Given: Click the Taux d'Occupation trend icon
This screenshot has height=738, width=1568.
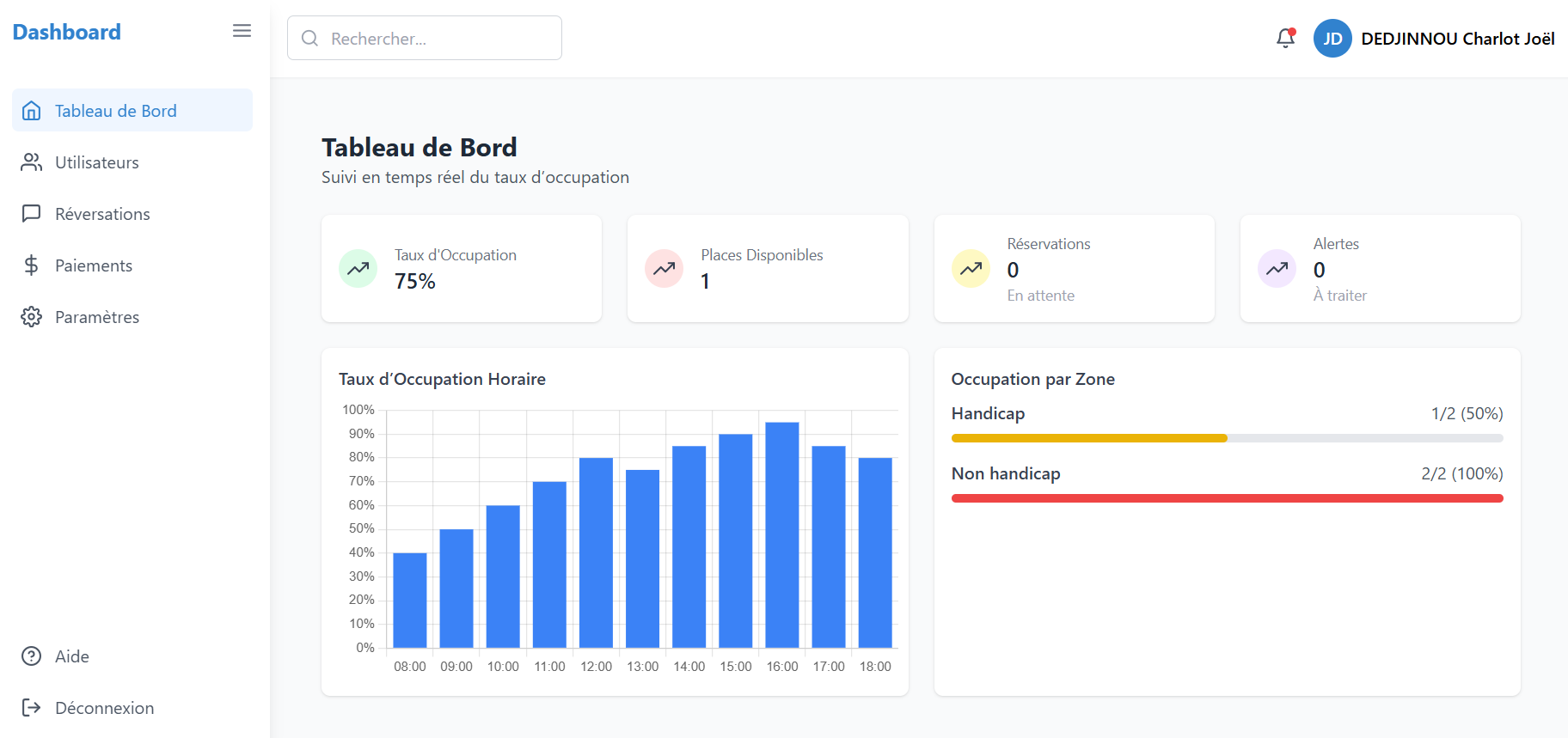Looking at the screenshot, I should [x=358, y=268].
